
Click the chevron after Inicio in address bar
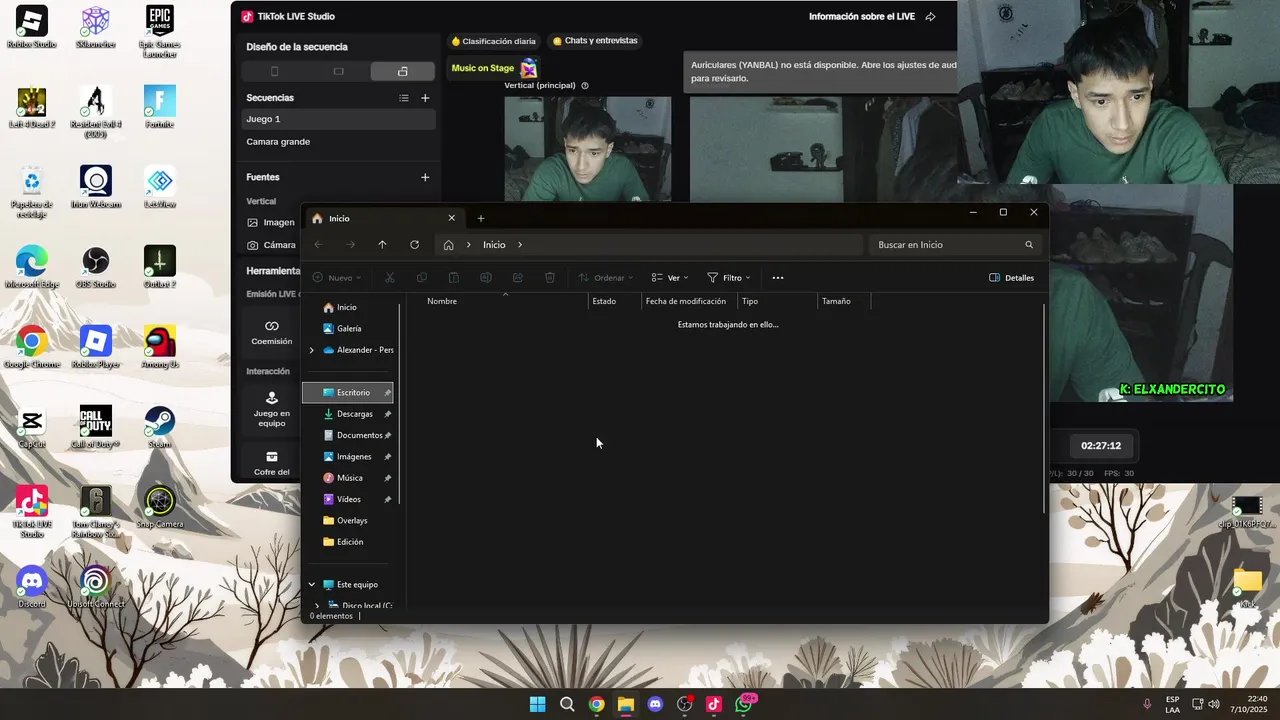(x=520, y=245)
